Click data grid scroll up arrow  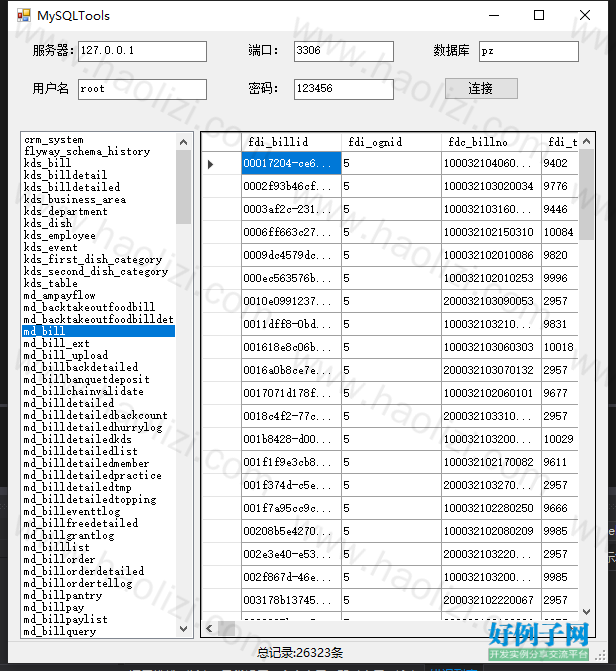pos(586,141)
